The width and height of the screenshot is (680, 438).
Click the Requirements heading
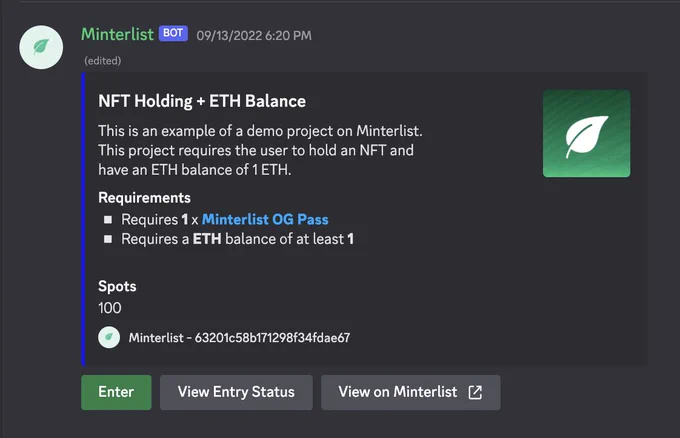click(x=144, y=198)
